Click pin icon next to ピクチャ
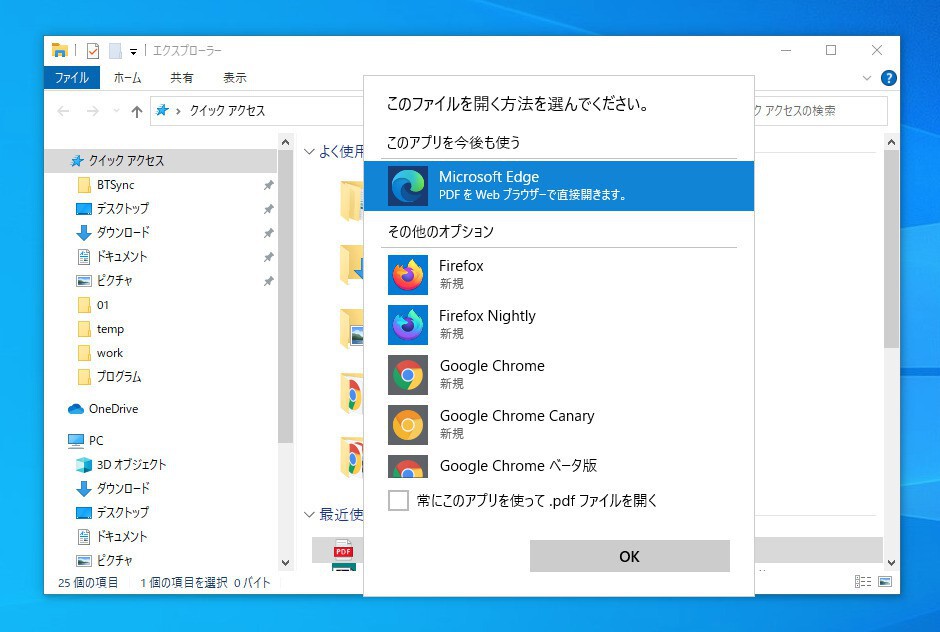 [x=269, y=281]
